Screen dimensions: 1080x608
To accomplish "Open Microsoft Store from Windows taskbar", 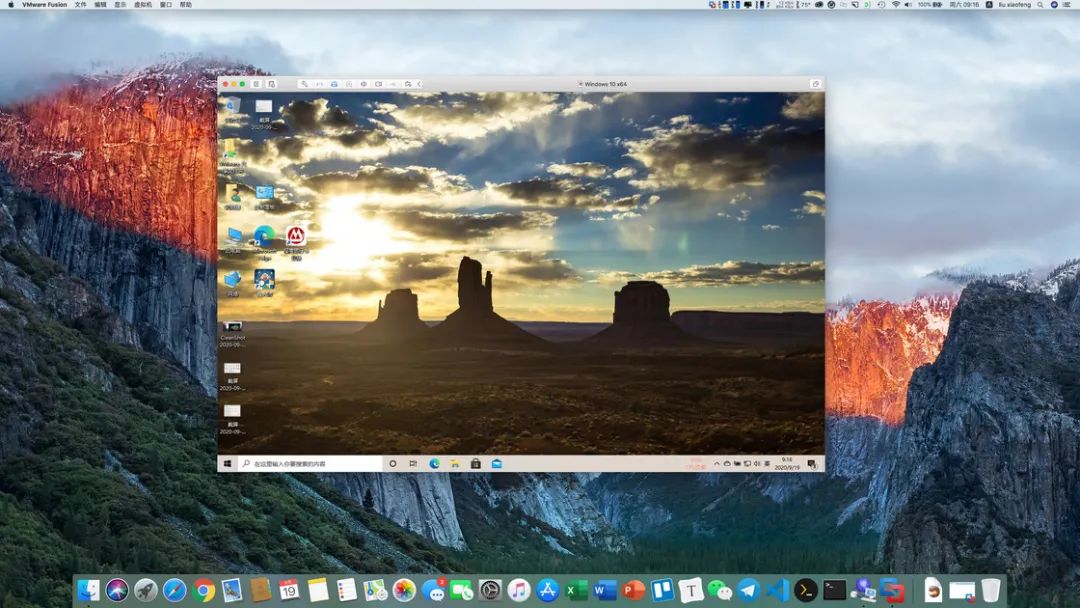I will point(475,464).
